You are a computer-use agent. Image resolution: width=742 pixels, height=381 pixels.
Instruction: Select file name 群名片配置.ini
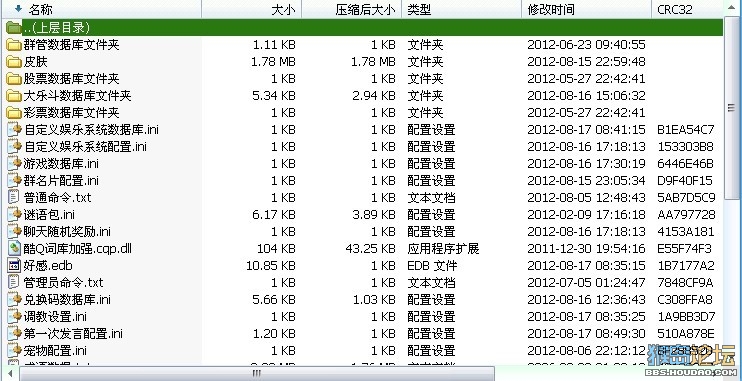(61, 181)
